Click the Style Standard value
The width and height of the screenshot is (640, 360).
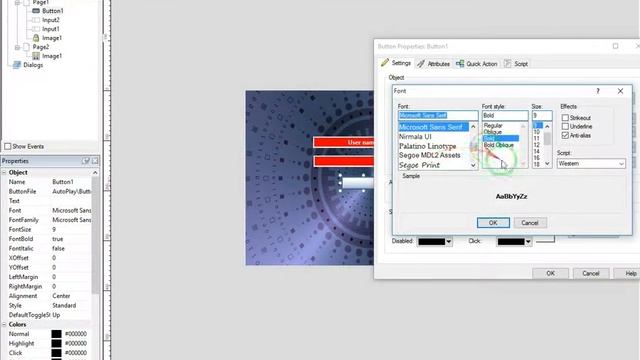click(x=64, y=306)
